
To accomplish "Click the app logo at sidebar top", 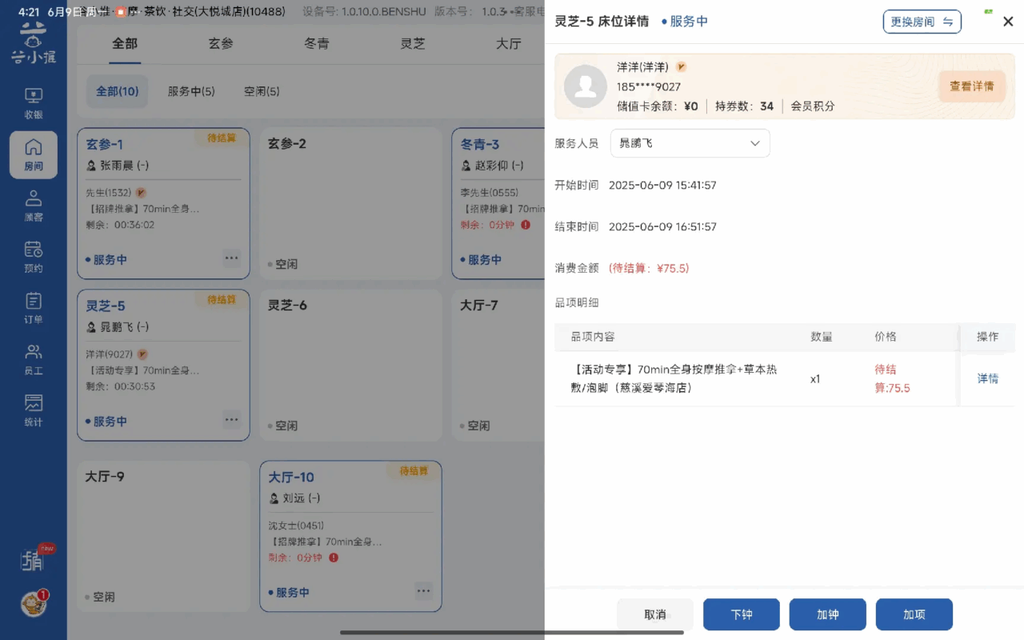I will coord(33,43).
